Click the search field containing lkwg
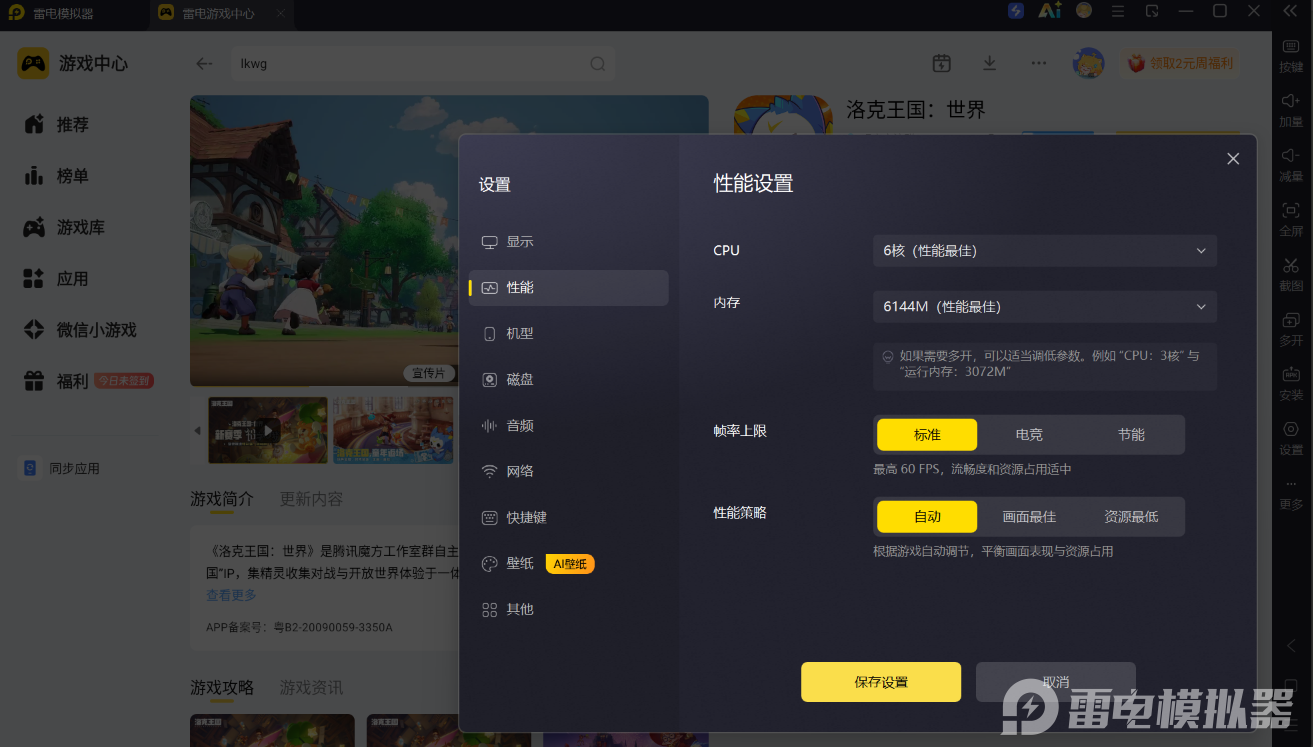This screenshot has height=747, width=1313. pyautogui.click(x=421, y=64)
